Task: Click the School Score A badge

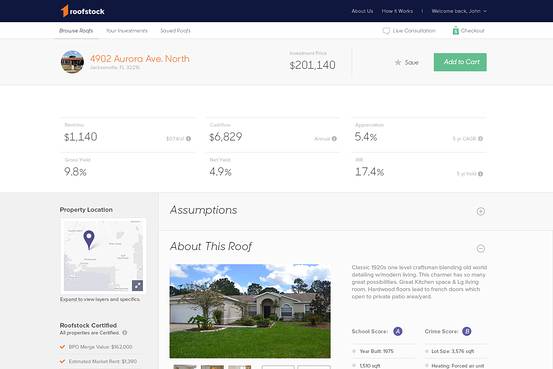Action: point(398,331)
